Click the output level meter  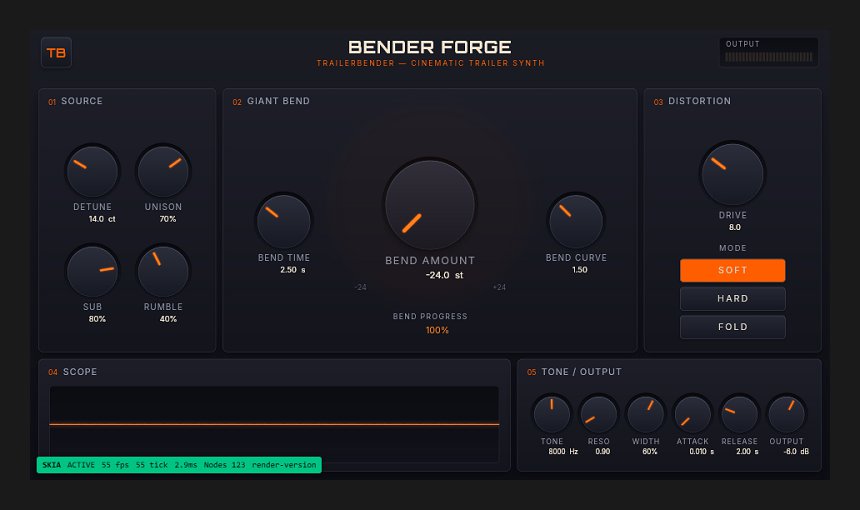(769, 57)
